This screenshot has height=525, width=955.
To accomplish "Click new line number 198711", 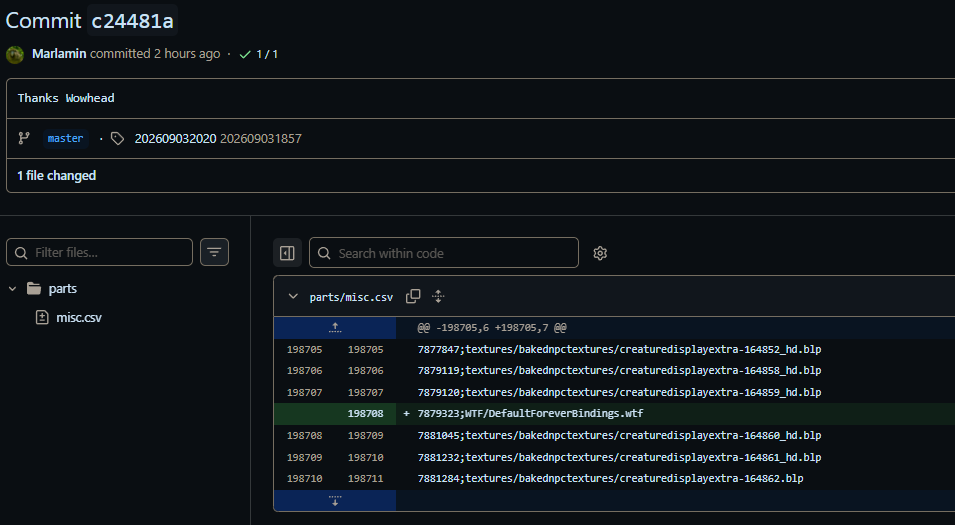I will coord(365,479).
